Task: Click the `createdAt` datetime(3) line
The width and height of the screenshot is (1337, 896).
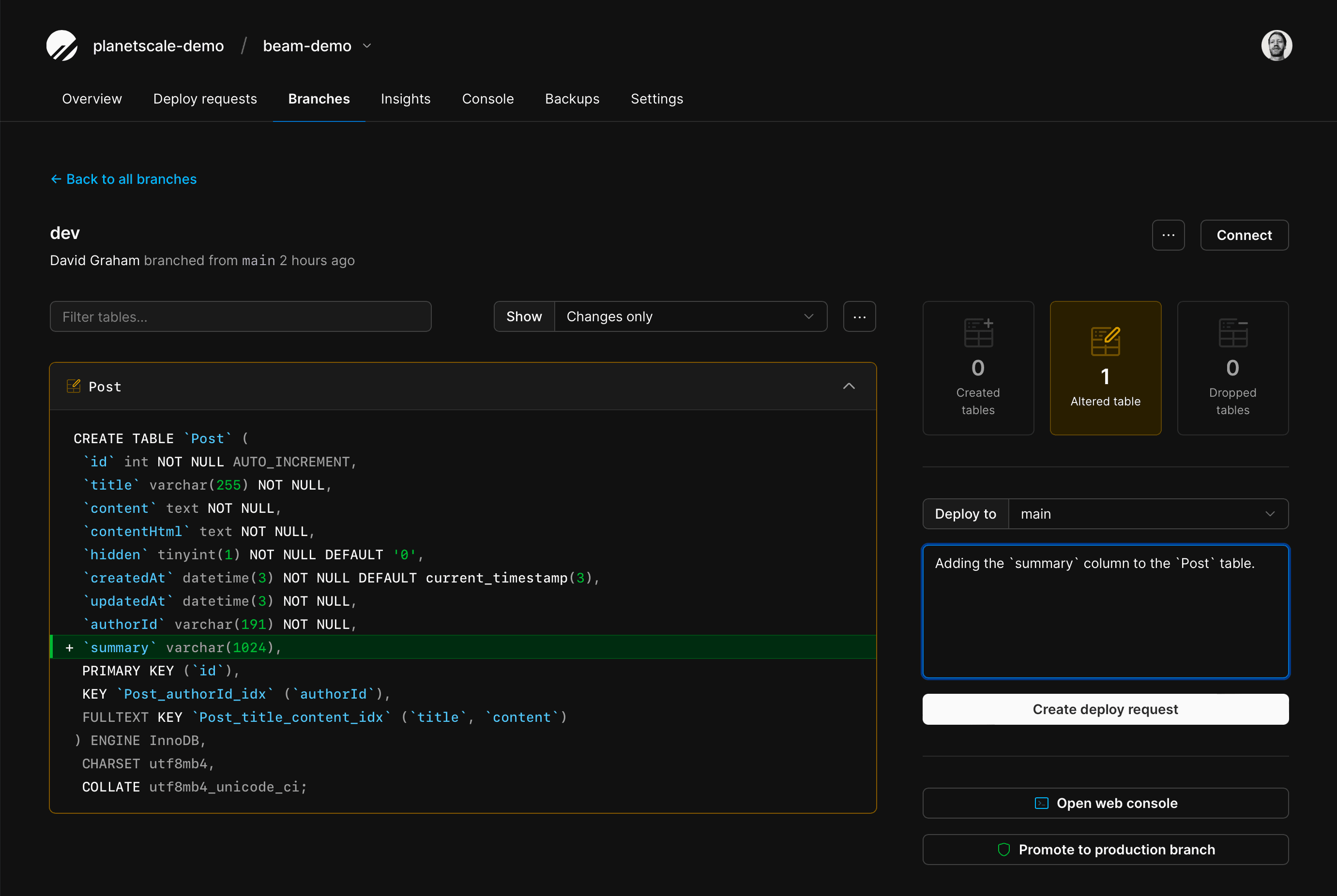Action: [x=341, y=578]
